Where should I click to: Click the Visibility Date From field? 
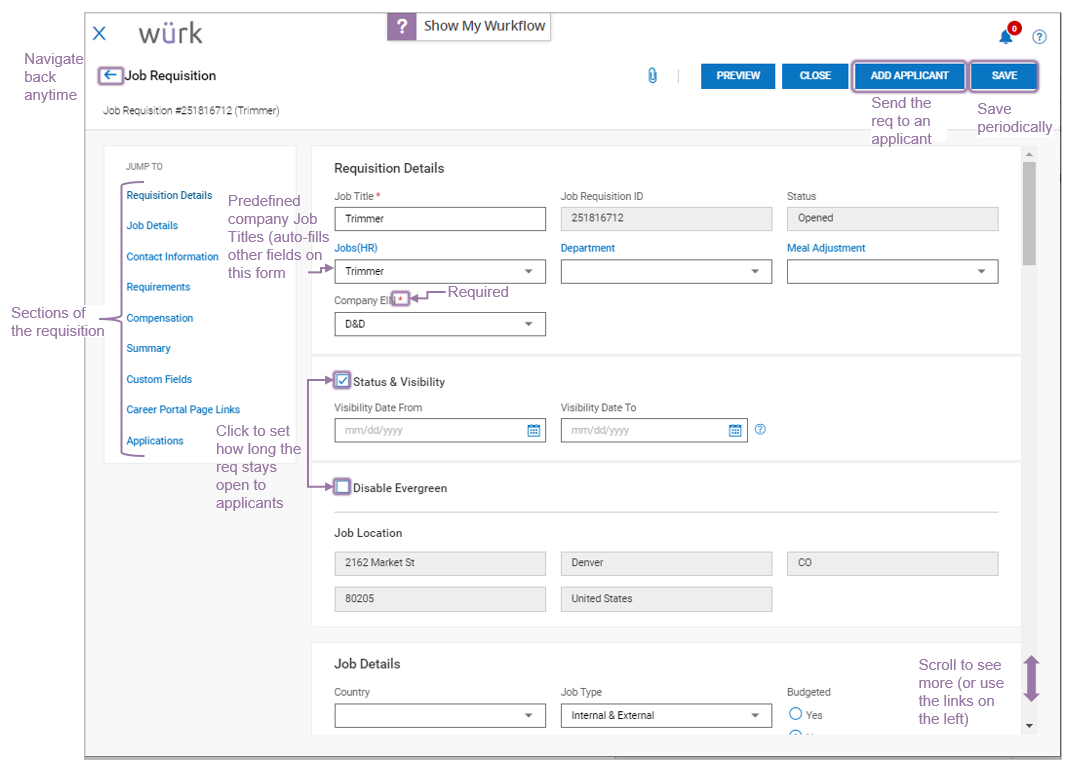440,430
